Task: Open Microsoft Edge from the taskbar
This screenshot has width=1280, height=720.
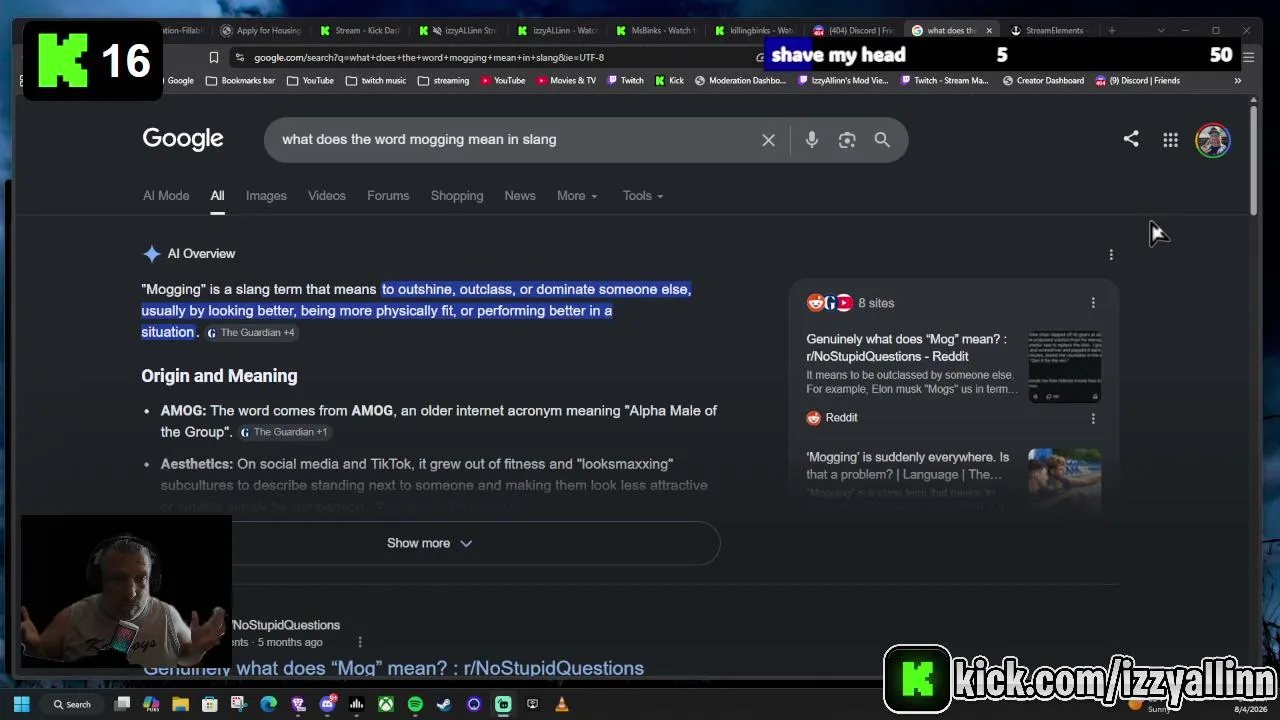Action: [269, 704]
